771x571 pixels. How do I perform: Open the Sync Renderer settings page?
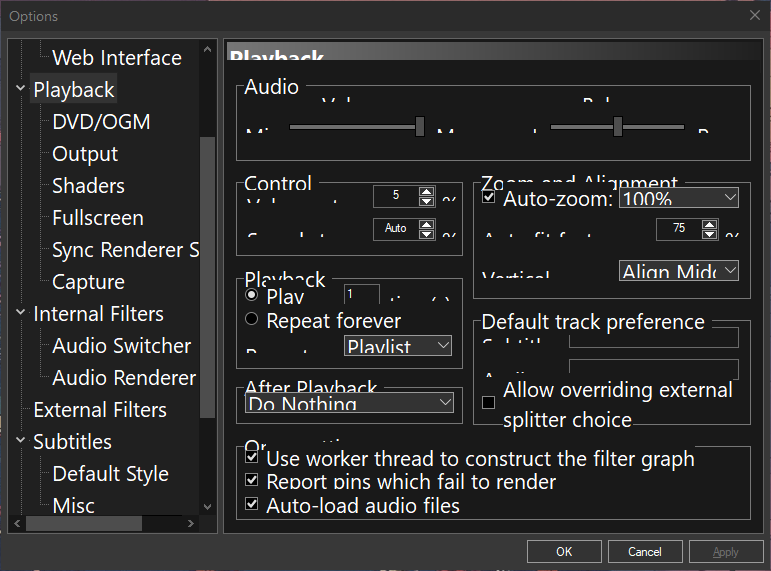125,250
